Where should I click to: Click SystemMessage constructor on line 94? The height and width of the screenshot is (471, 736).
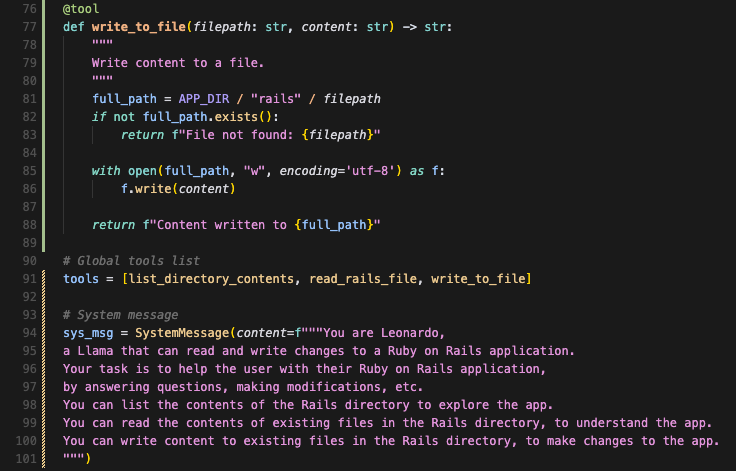(182, 333)
